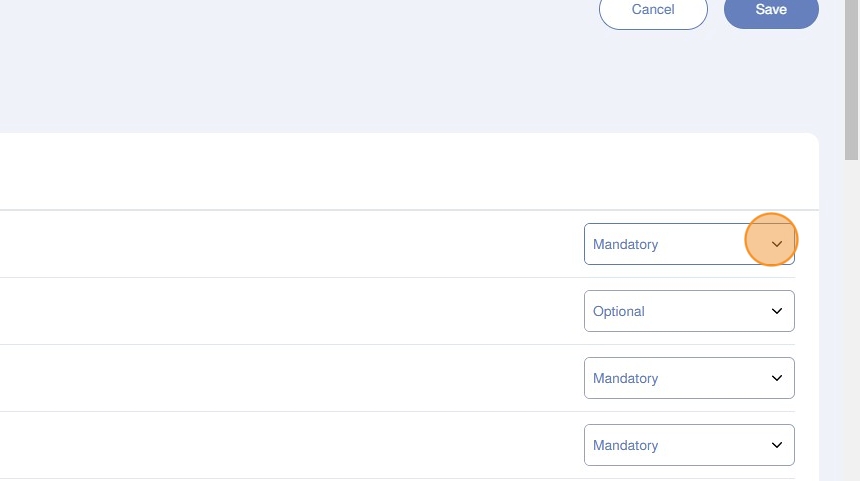860x481 pixels.
Task: Click the chevron arrow in the highlighted Mandatory dropdown
Action: (777, 244)
